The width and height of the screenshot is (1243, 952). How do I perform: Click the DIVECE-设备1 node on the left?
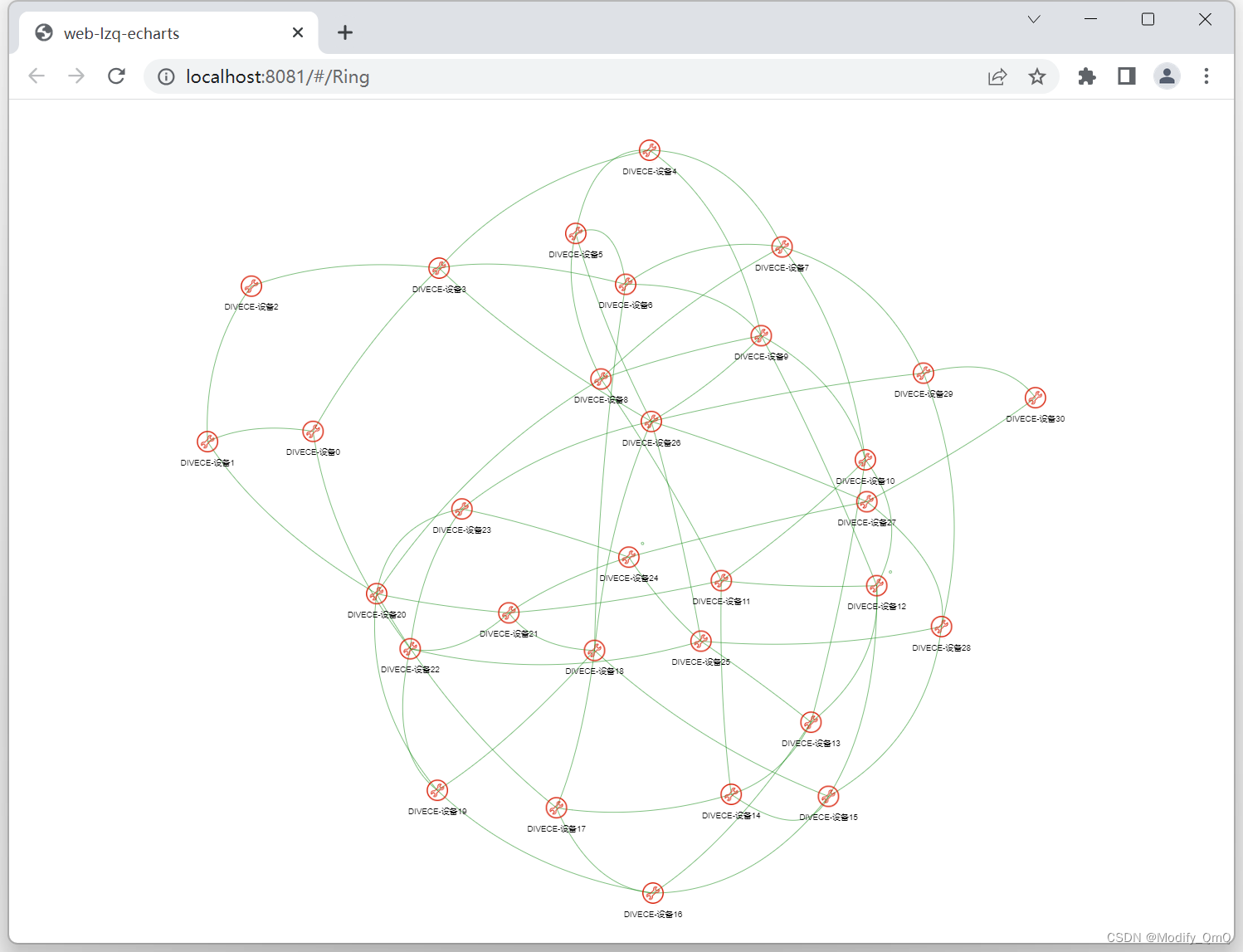coord(207,442)
